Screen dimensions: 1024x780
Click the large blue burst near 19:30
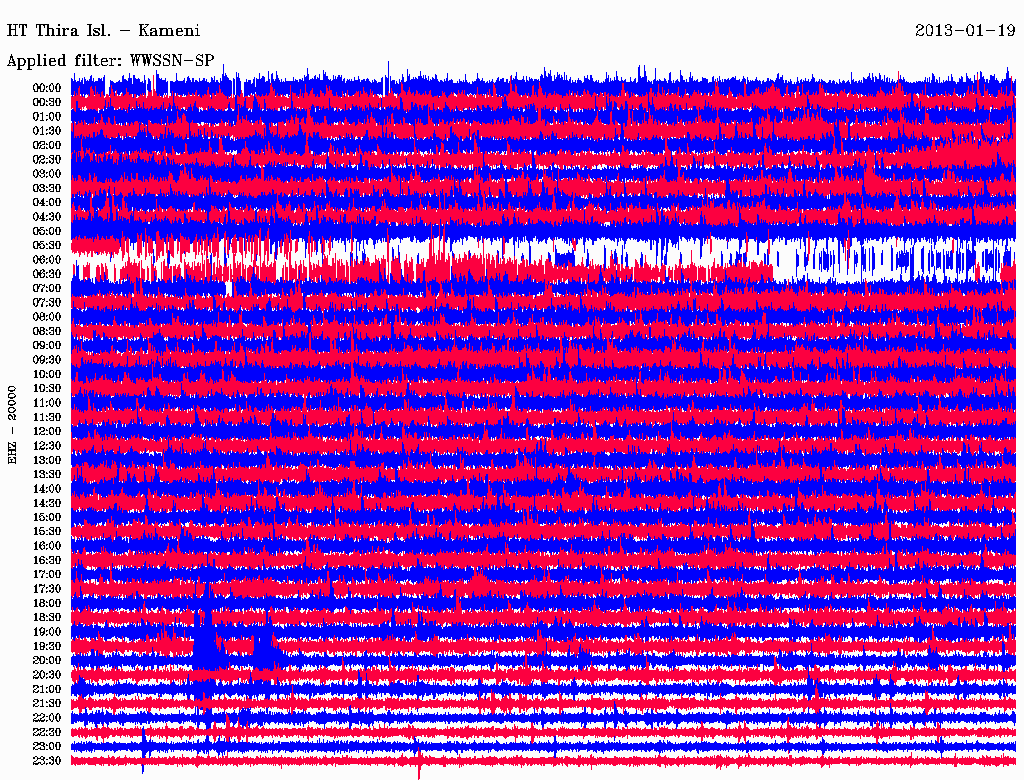pyautogui.click(x=205, y=645)
